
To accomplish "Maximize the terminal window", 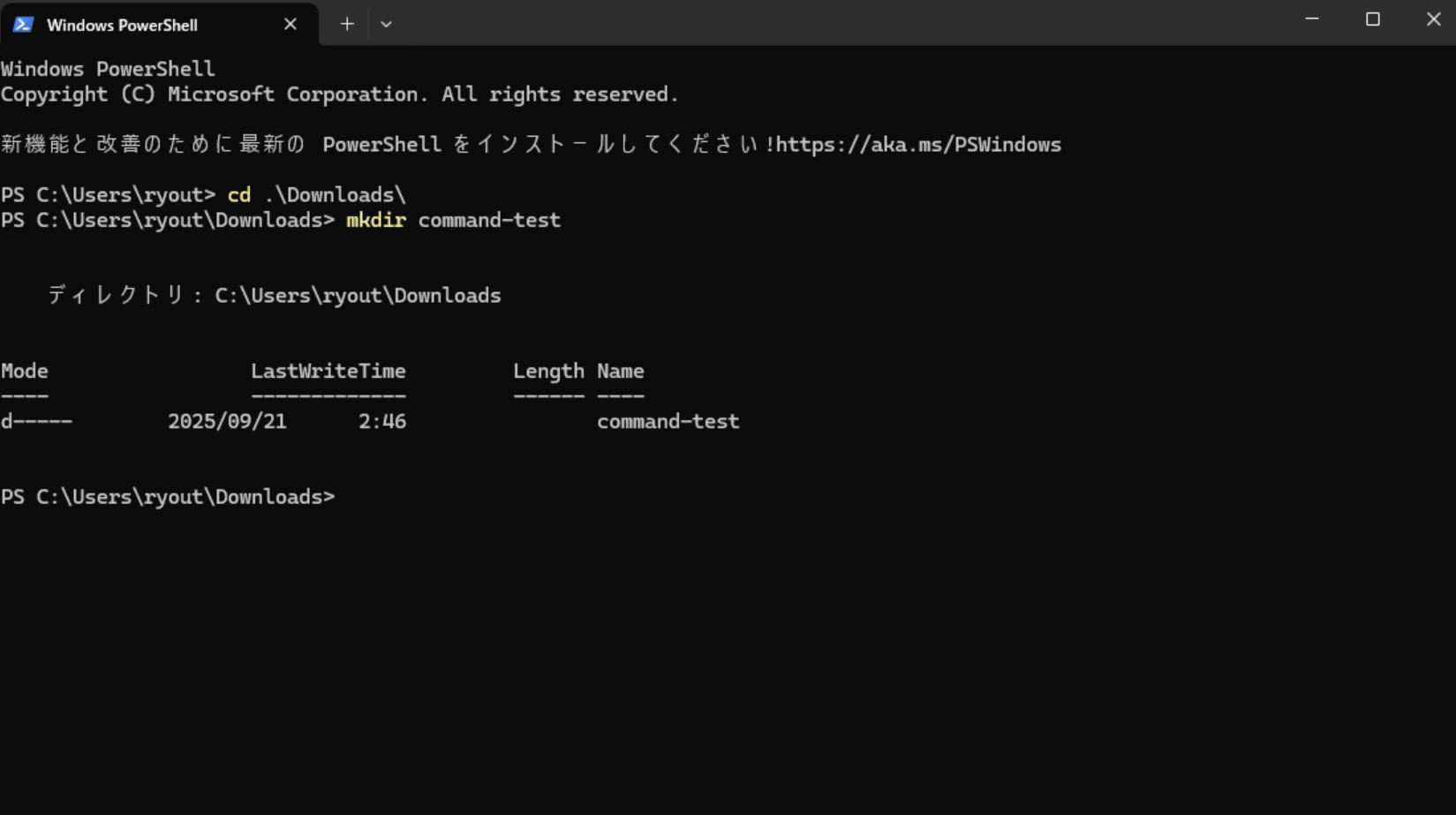I will point(1372,19).
